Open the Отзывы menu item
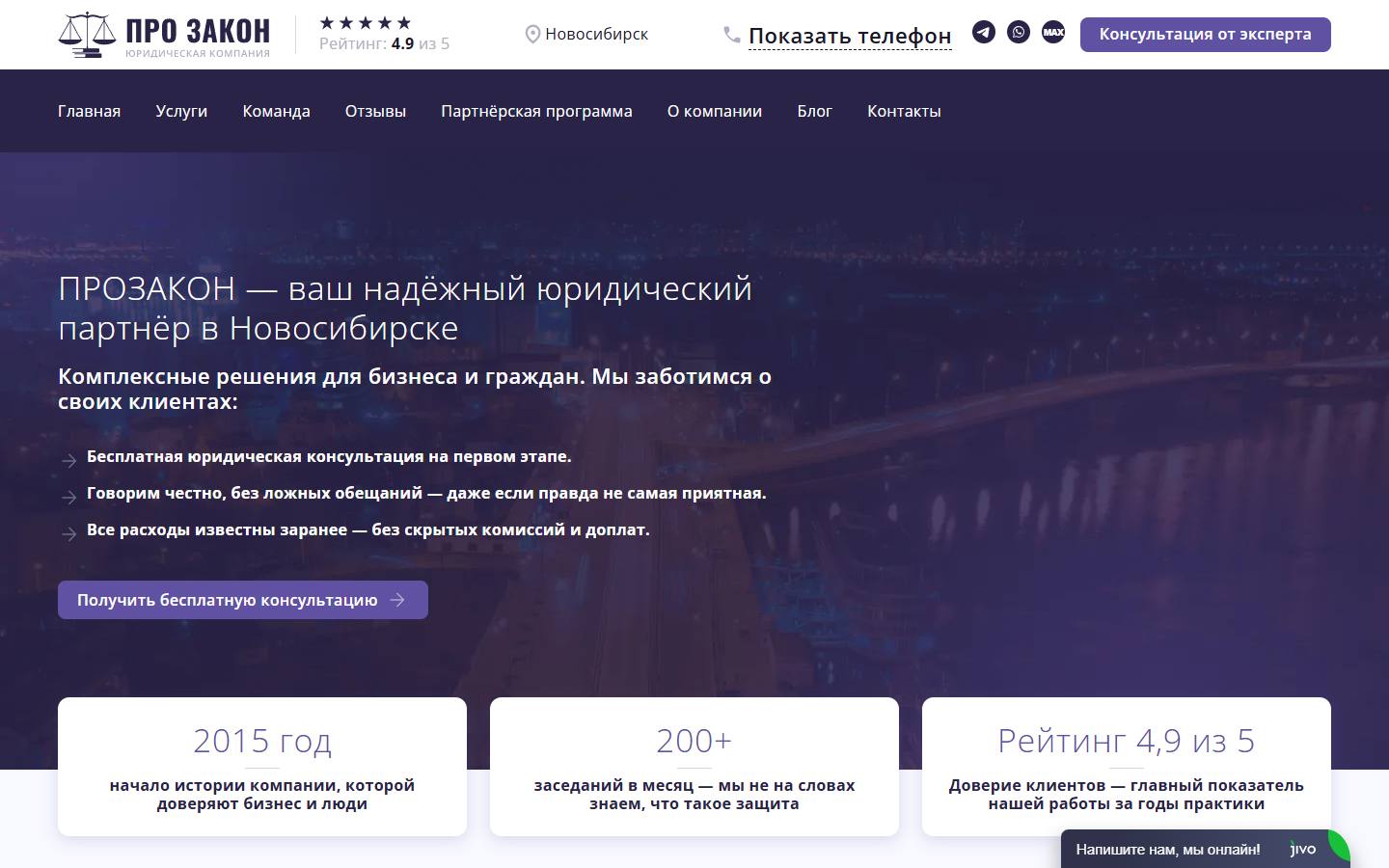This screenshot has width=1389, height=868. coord(375,111)
